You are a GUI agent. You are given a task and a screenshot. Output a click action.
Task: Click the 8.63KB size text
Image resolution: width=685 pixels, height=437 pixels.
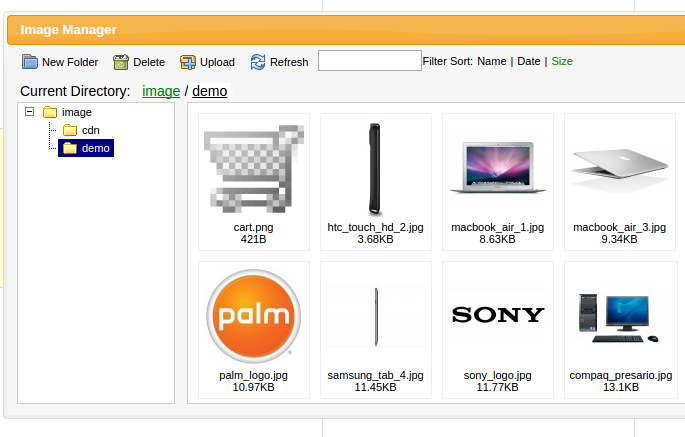point(497,239)
